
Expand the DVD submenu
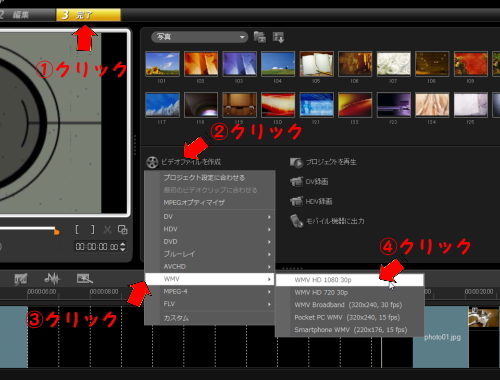coord(210,241)
